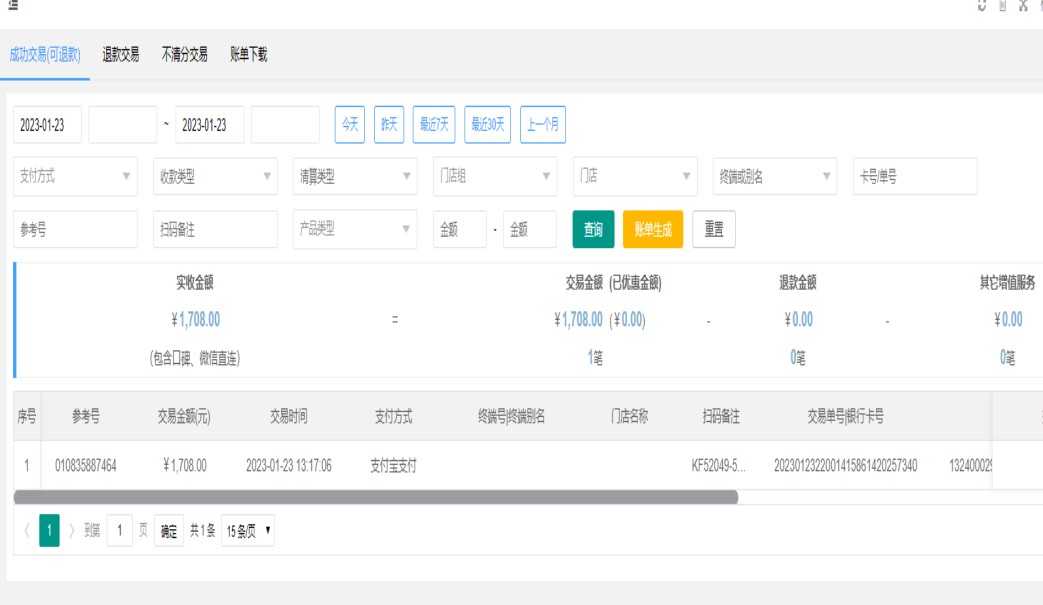1043x605 pixels.
Task: Open the 门店组 selector
Action: click(495, 176)
